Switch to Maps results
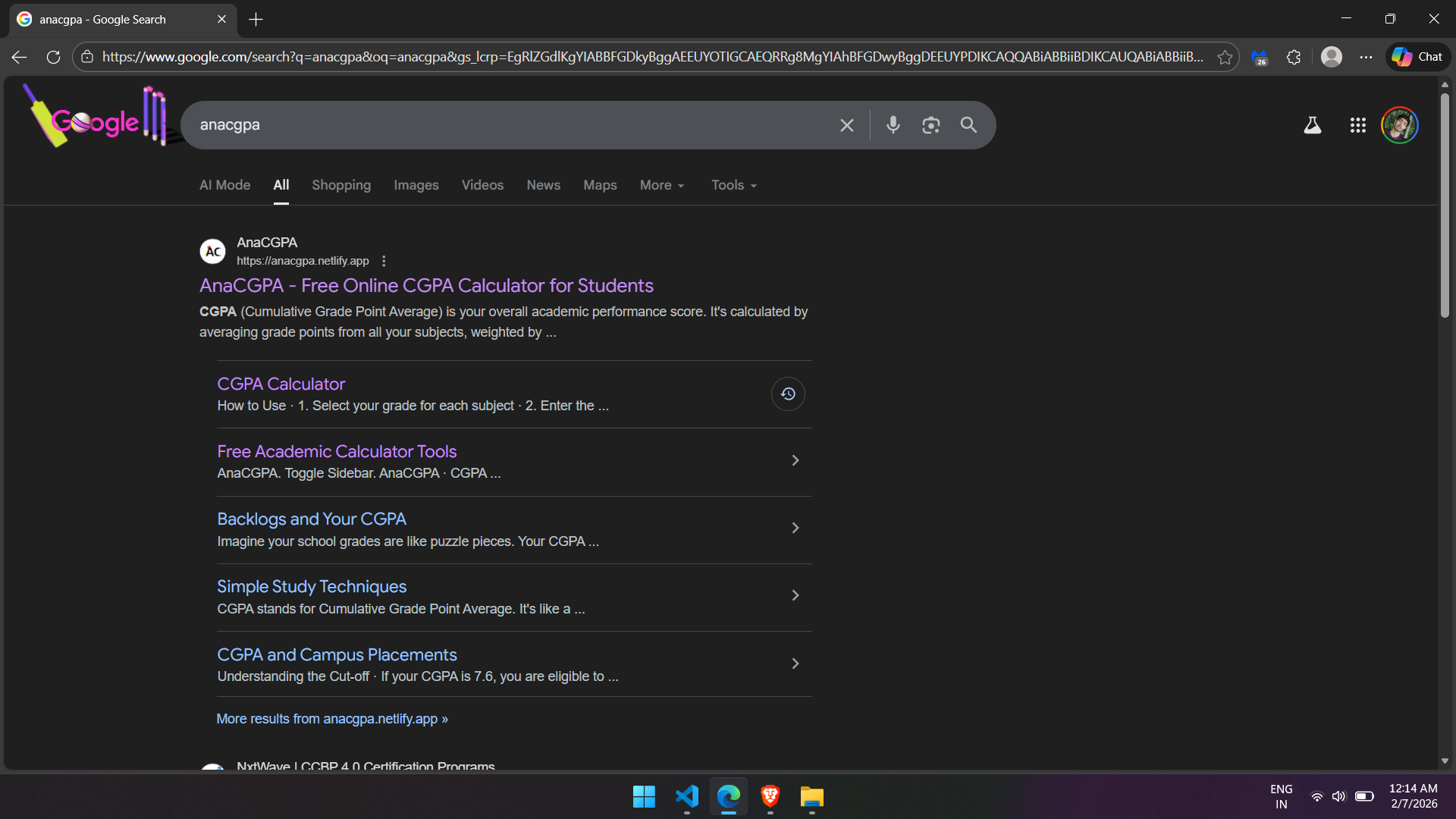This screenshot has width=1456, height=819. (x=600, y=185)
